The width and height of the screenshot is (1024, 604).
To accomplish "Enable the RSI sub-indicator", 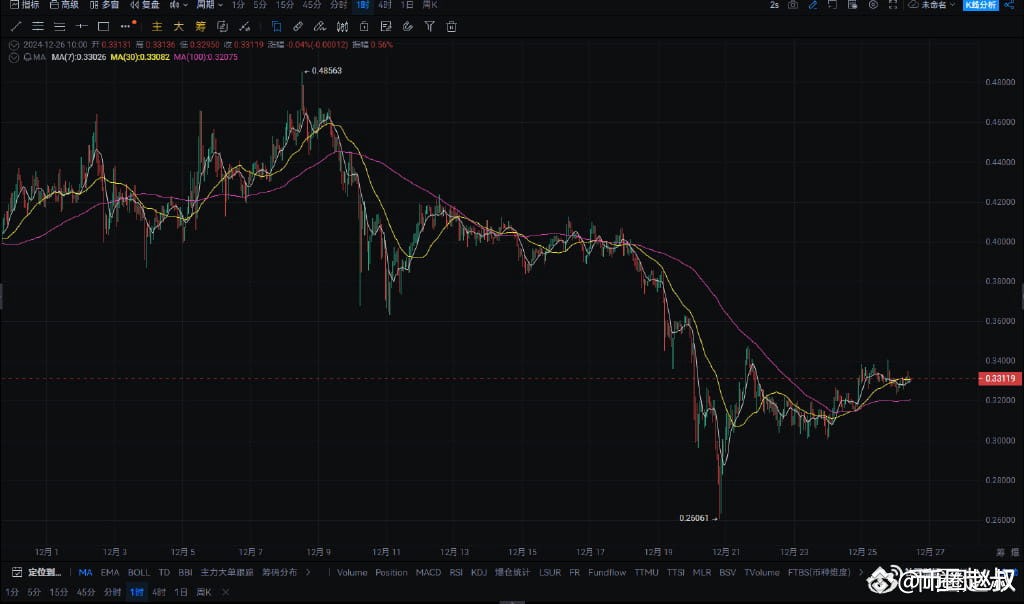I will pyautogui.click(x=456, y=573).
